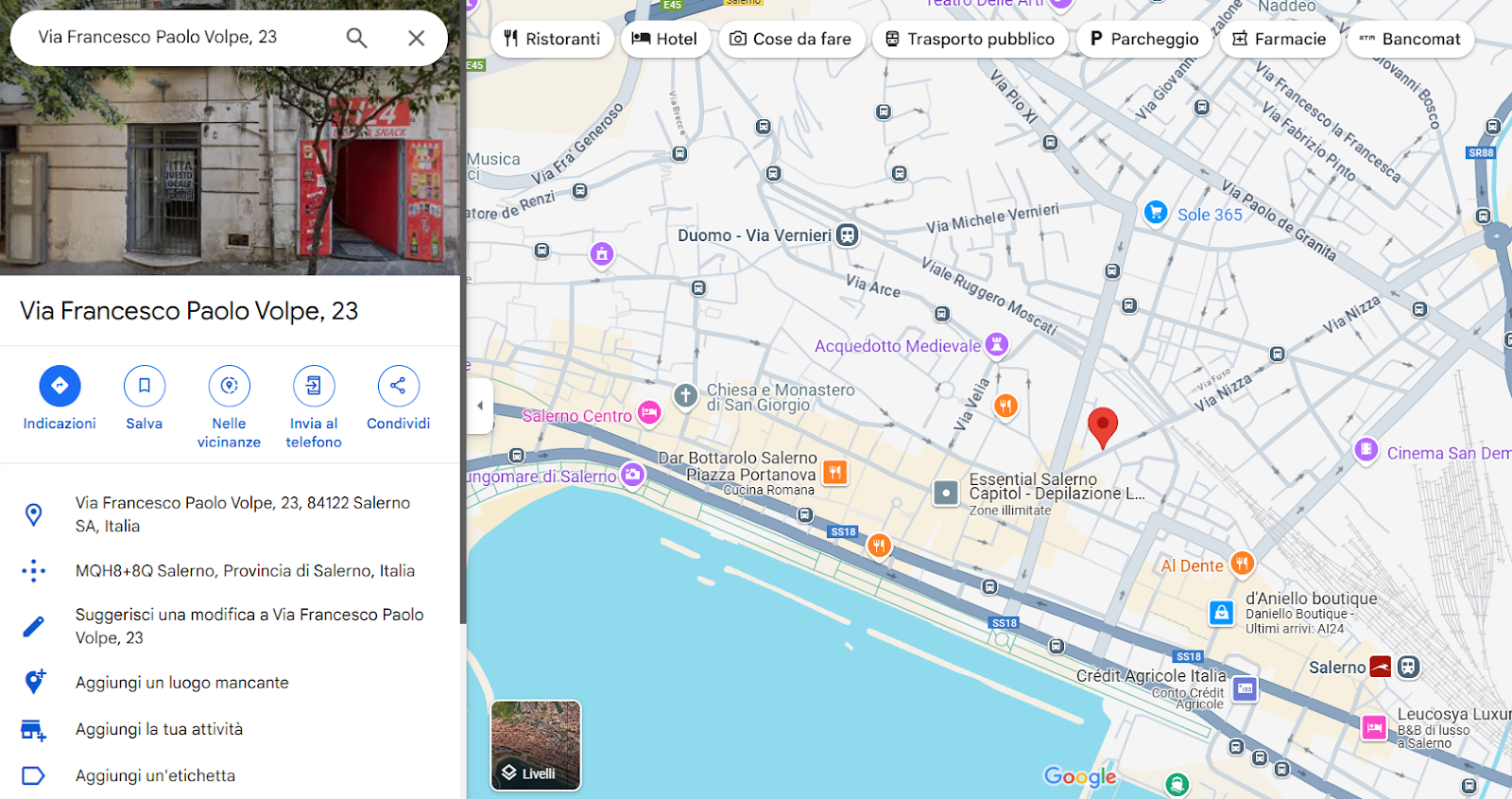The image size is (1512, 799).
Task: Click Lungomare di Salerno camera marker
Action: (632, 474)
